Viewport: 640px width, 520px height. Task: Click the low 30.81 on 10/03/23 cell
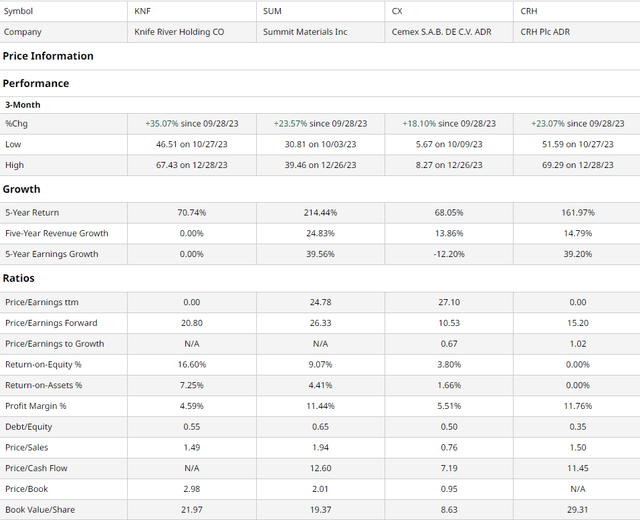pyautogui.click(x=320, y=144)
